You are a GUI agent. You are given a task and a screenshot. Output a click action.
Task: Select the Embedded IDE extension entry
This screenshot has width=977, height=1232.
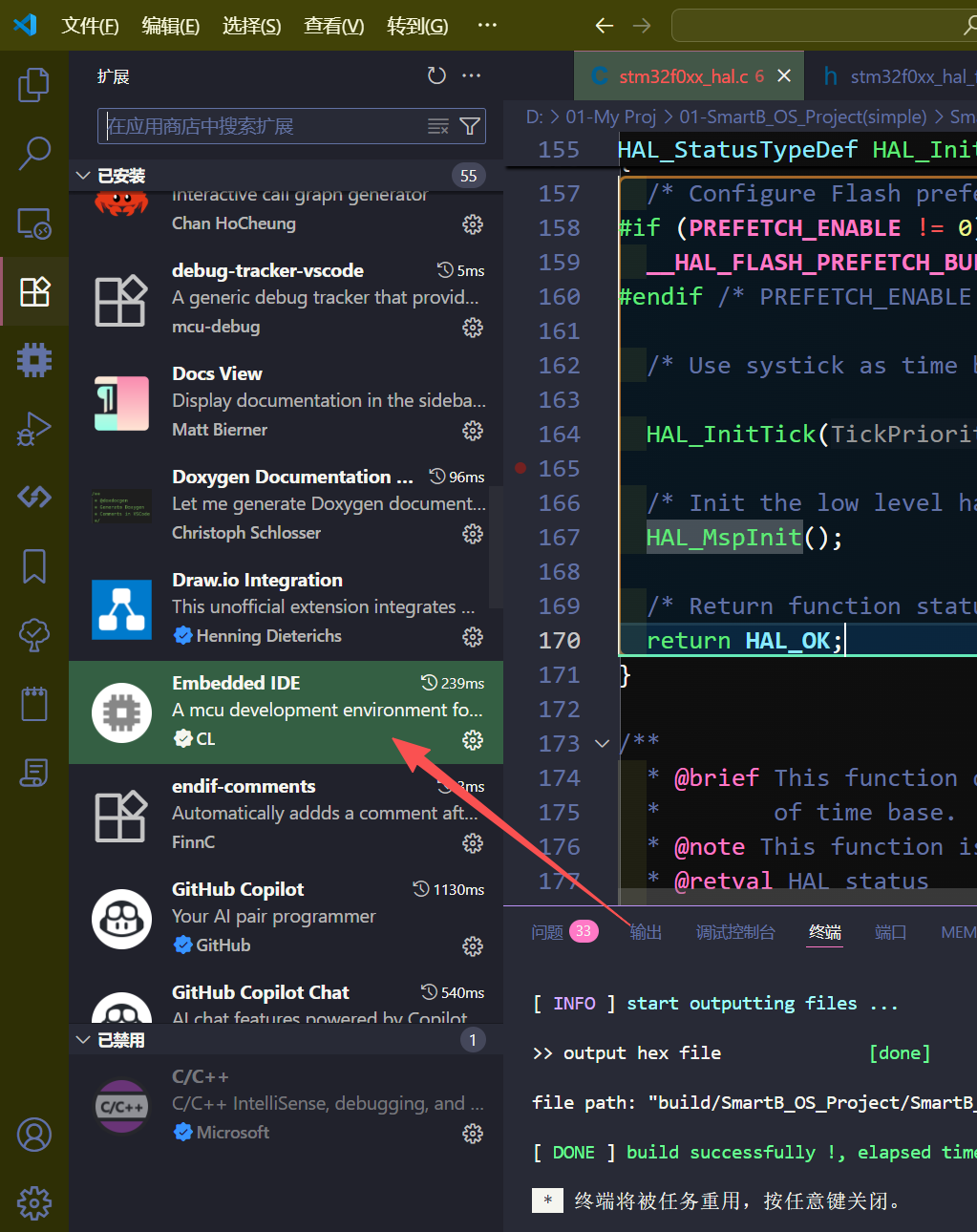(286, 712)
